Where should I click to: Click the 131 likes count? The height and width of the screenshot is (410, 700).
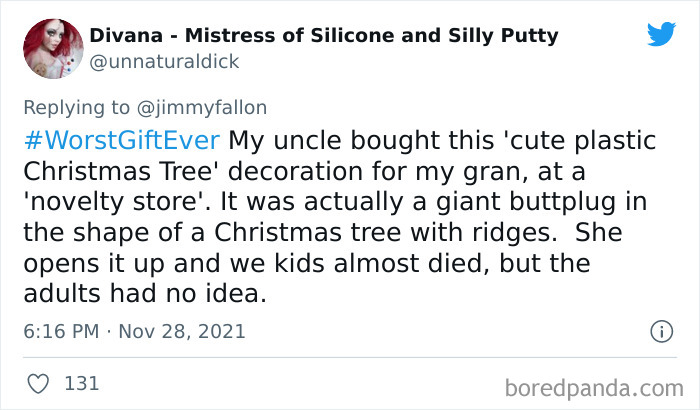[81, 382]
